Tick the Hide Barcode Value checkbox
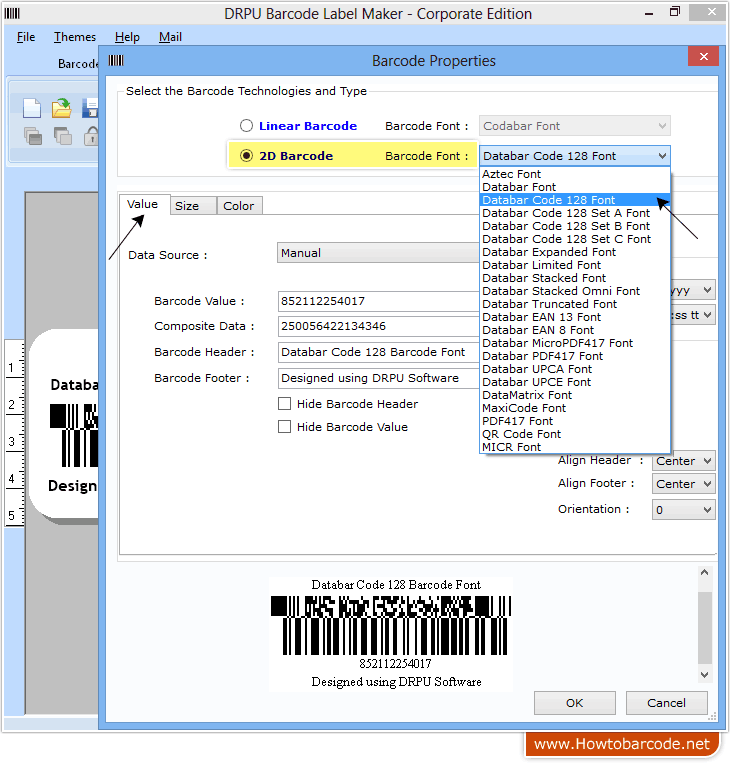Screen dimensions: 730x763 pos(285,427)
